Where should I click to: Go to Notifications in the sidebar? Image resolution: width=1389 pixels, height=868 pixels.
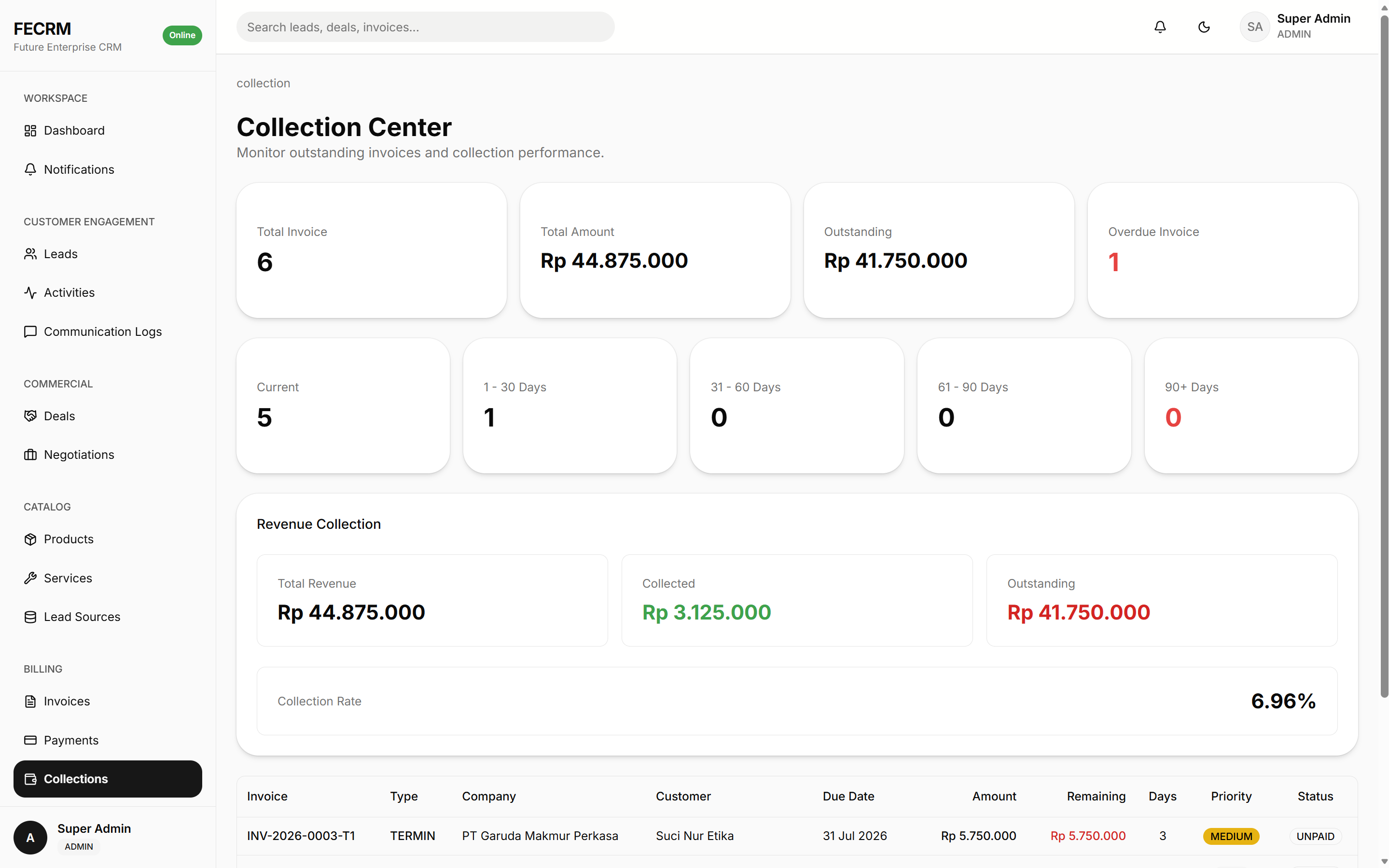pyautogui.click(x=108, y=169)
